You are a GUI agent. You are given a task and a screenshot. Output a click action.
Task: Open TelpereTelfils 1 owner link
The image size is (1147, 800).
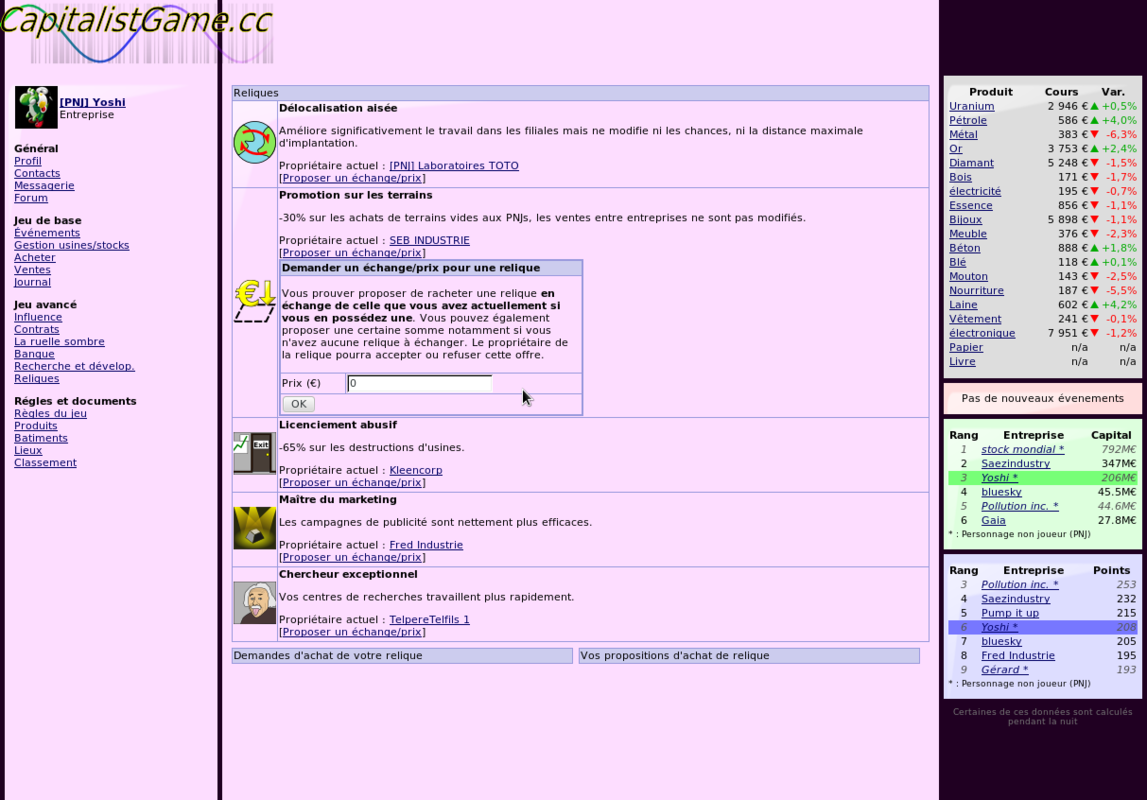pyautogui.click(x=429, y=619)
